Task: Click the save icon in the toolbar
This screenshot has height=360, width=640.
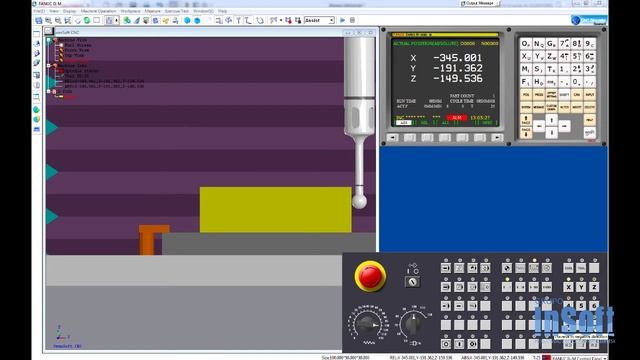Action: pos(38,20)
